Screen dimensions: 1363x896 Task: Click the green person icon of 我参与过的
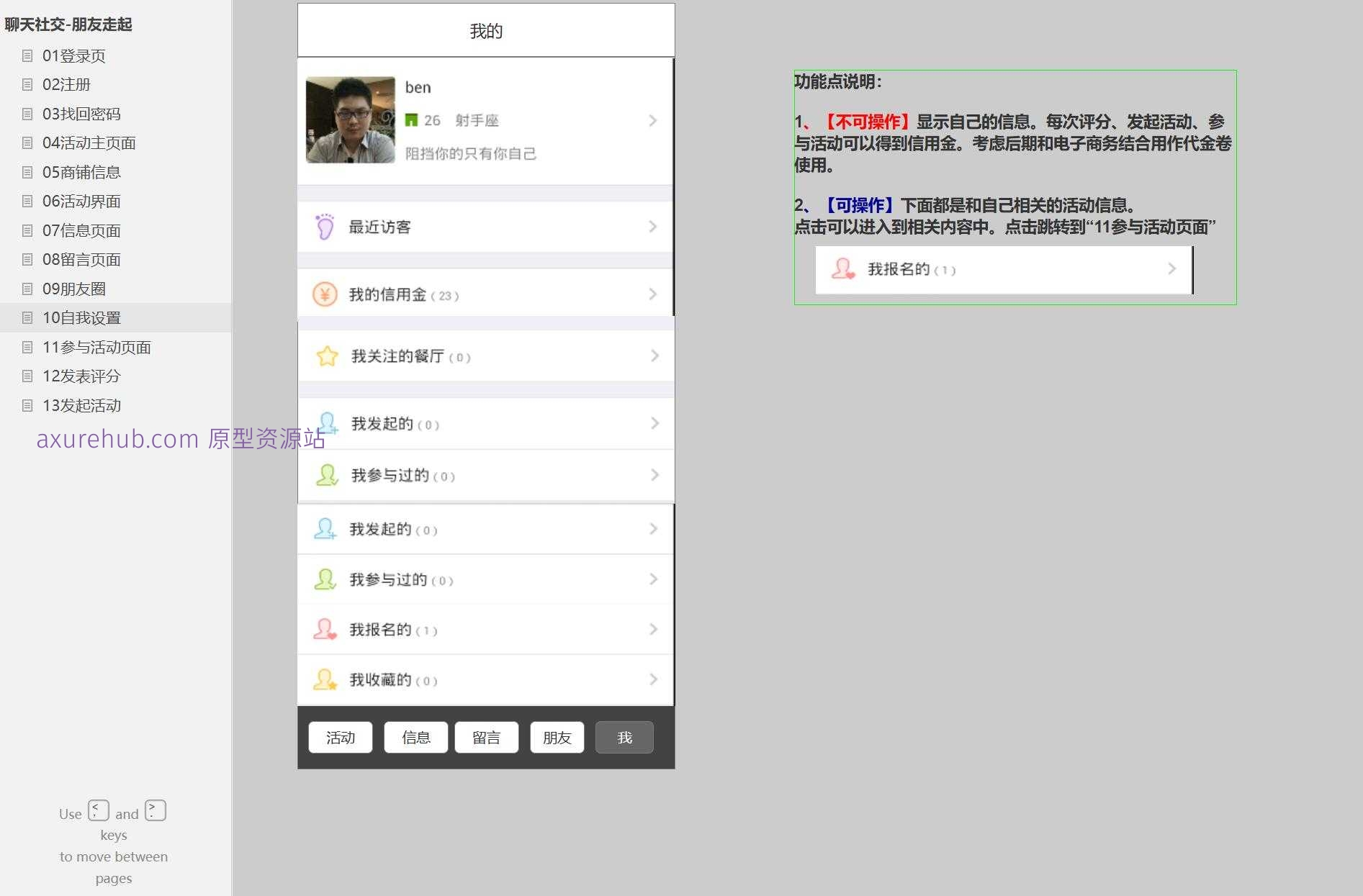click(326, 474)
